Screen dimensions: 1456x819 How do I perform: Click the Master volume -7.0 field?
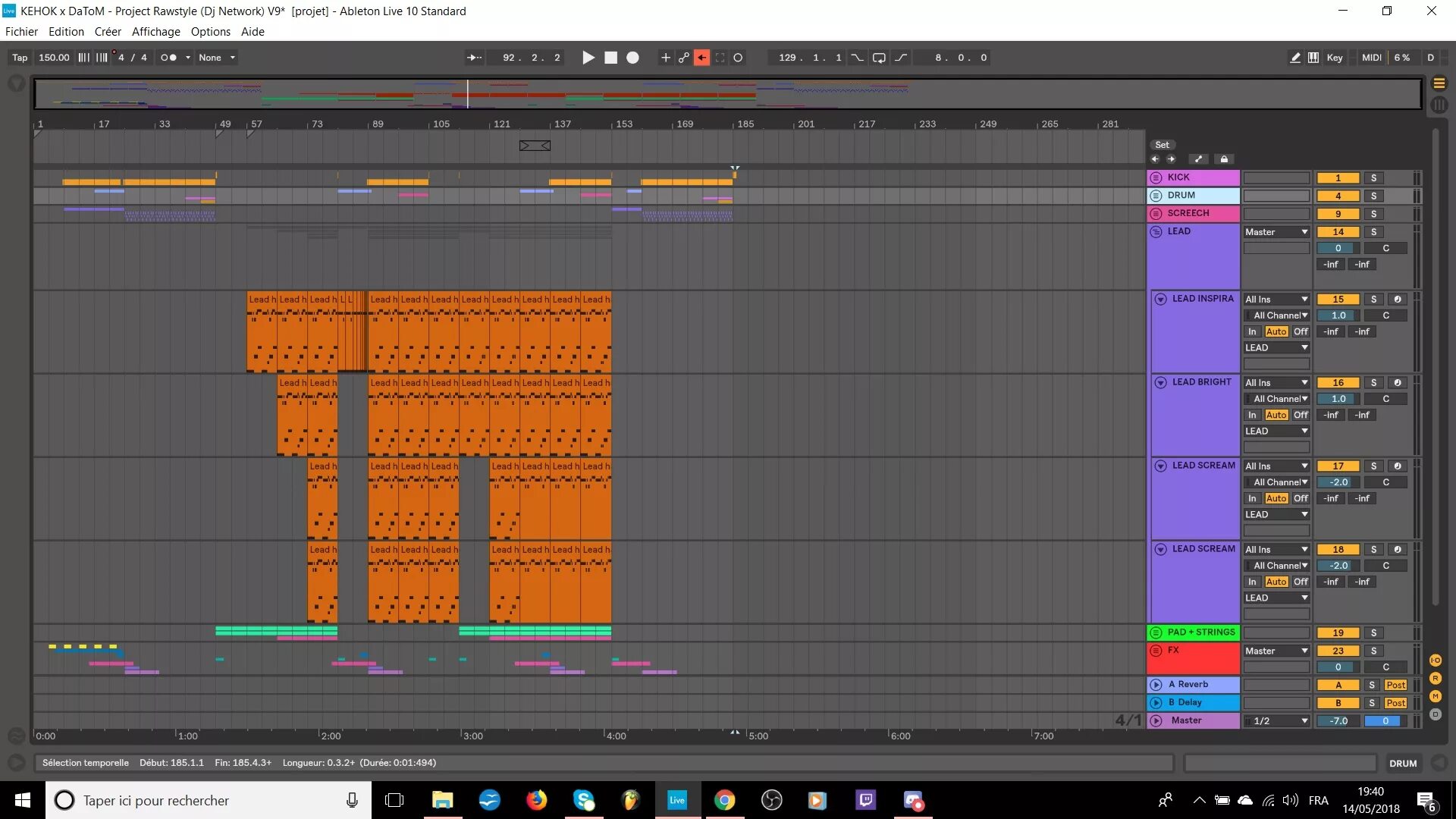pyautogui.click(x=1338, y=721)
